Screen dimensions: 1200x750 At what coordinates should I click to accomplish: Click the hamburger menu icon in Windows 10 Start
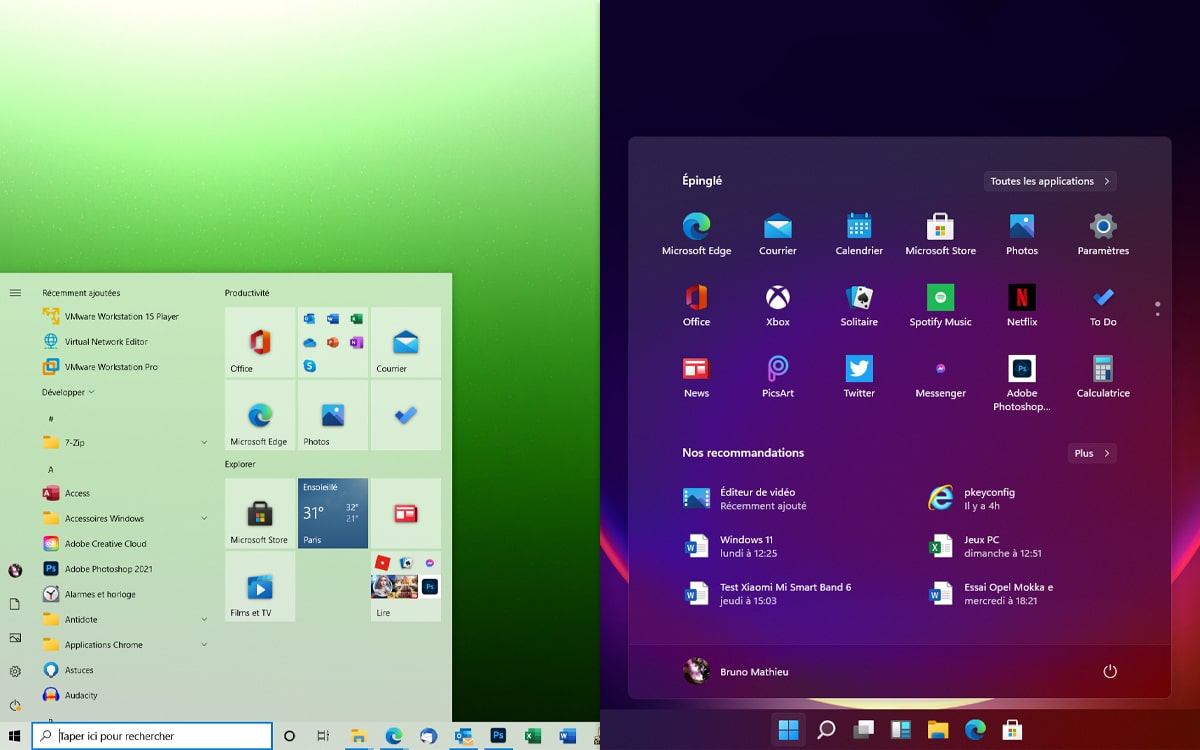[x=15, y=293]
